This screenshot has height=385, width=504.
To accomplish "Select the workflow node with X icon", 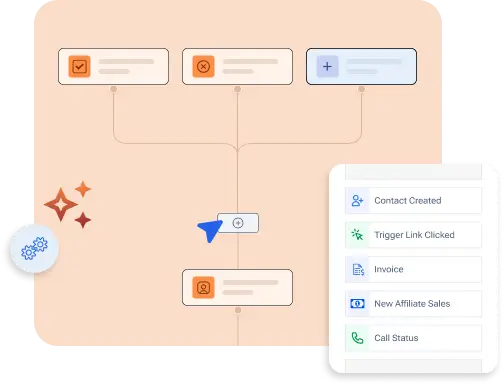I will tap(237, 66).
